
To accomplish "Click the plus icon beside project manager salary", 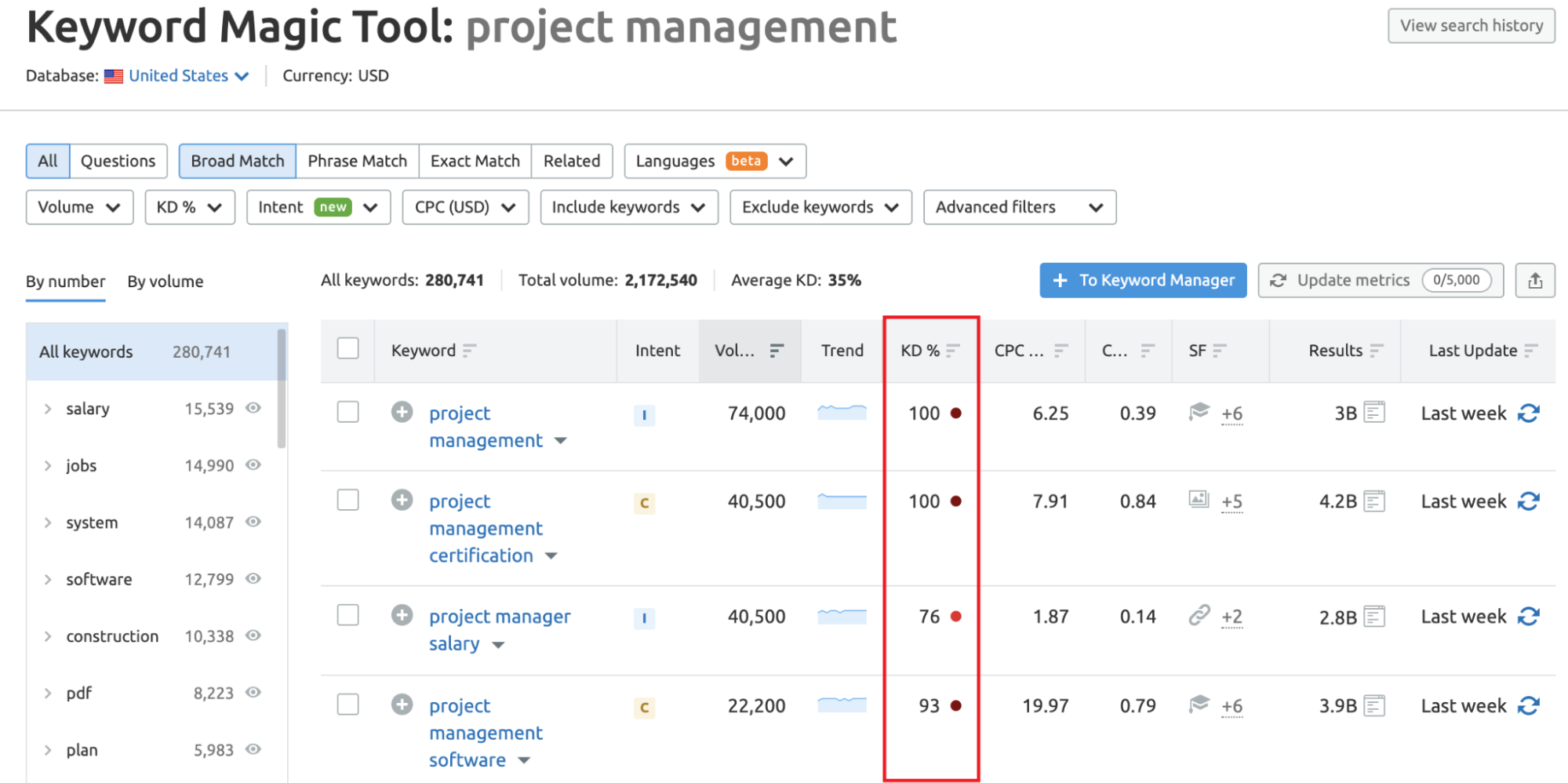I will [x=402, y=615].
